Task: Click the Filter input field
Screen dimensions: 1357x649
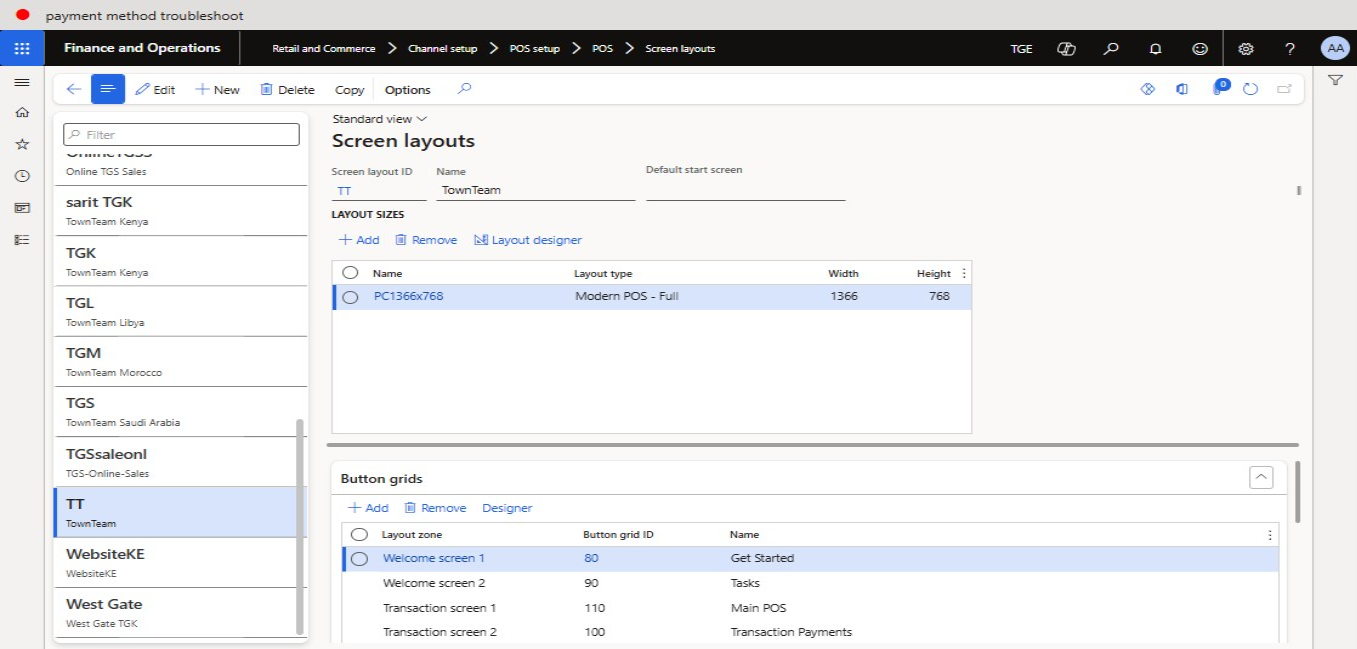Action: (182, 134)
